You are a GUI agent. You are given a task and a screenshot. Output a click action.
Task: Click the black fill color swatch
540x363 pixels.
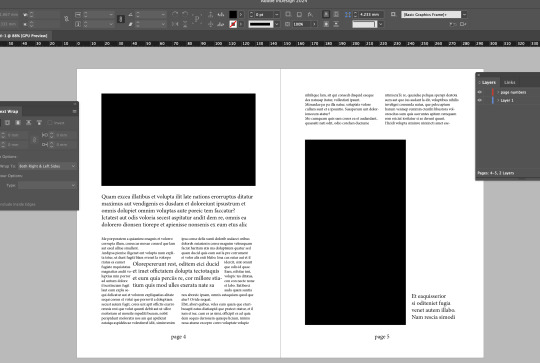pyautogui.click(x=233, y=14)
